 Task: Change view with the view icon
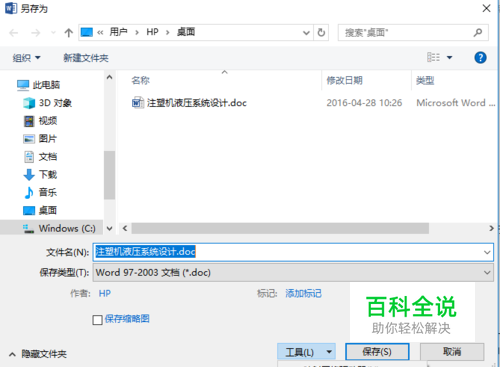click(x=433, y=57)
